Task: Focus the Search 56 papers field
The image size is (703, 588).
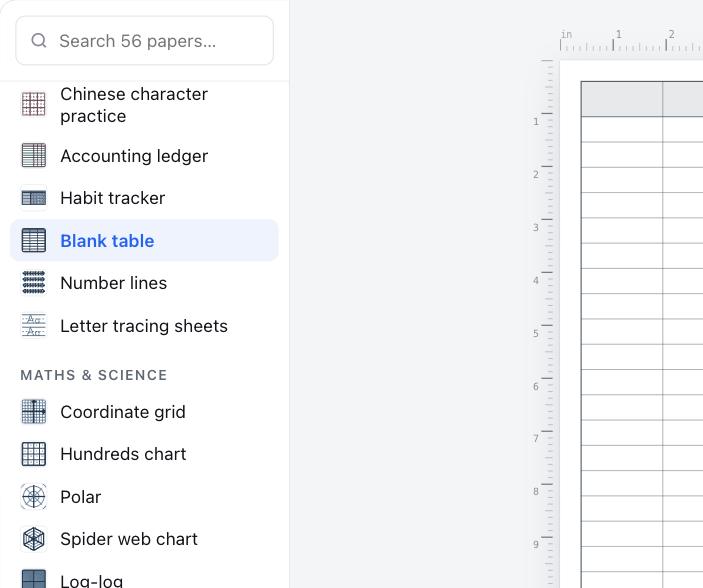Action: click(144, 41)
